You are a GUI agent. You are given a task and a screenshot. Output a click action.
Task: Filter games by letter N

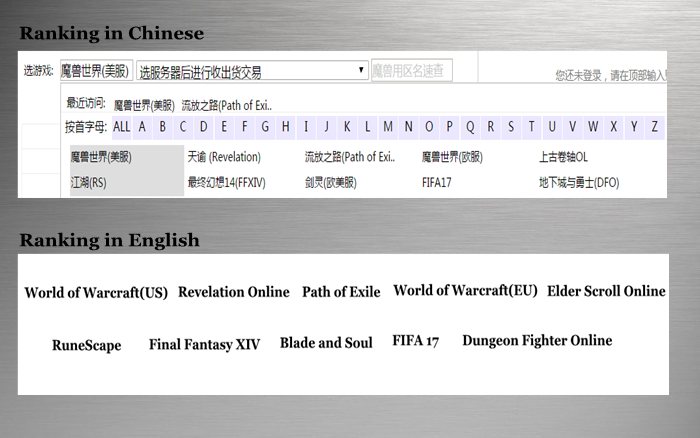pyautogui.click(x=409, y=127)
